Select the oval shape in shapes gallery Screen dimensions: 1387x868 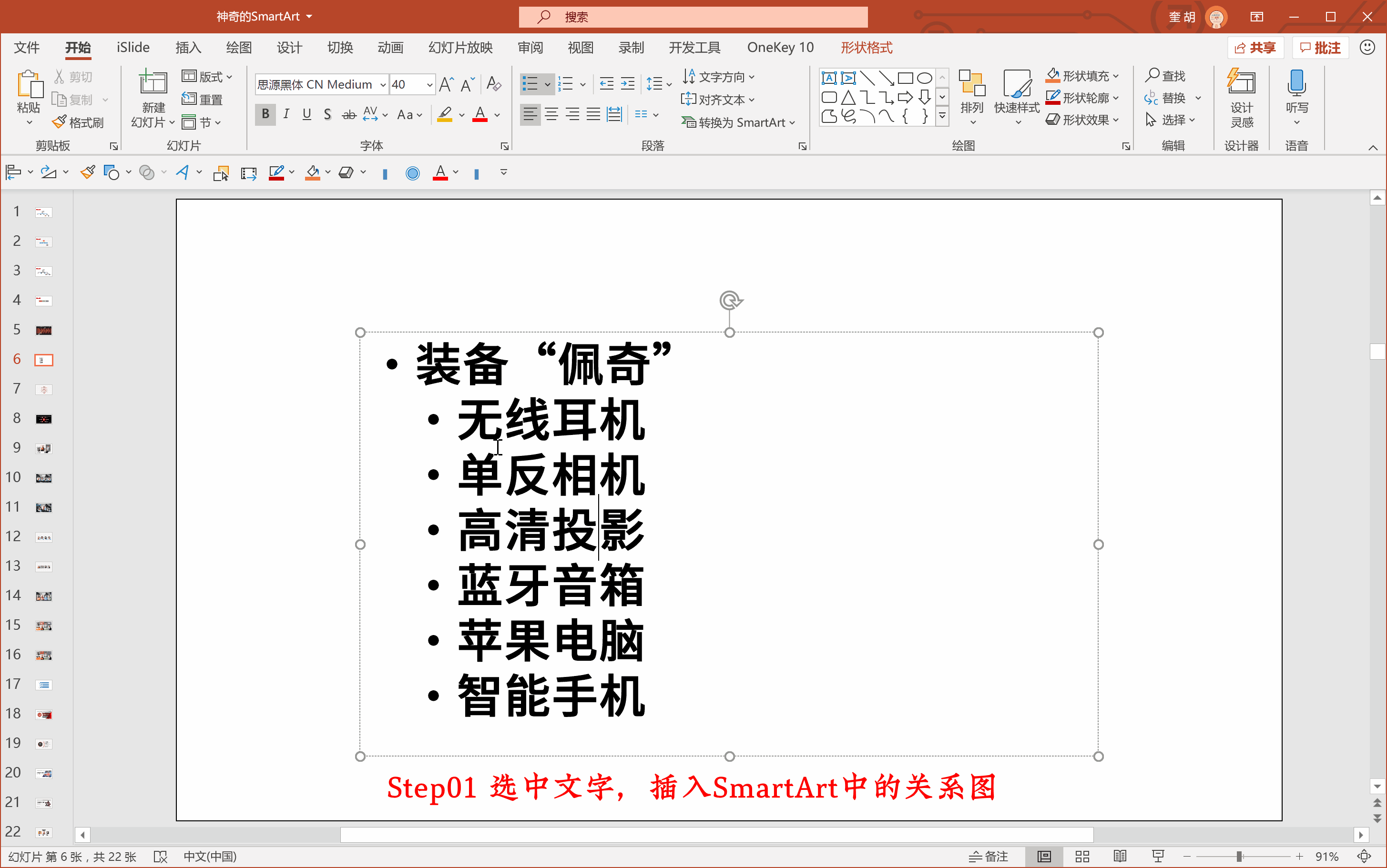924,78
